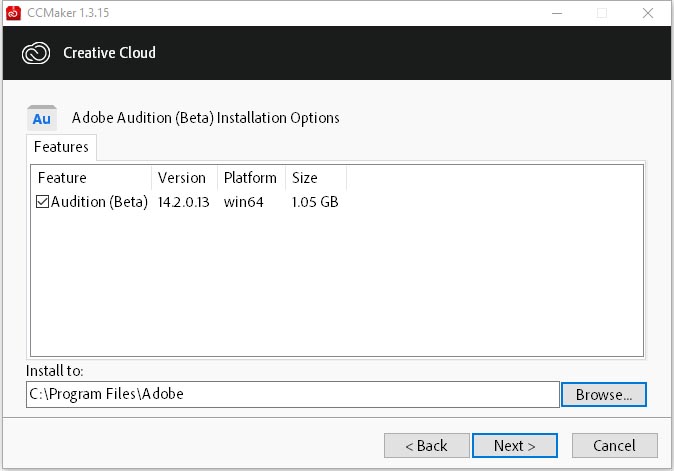Sort by the Feature column header
This screenshot has width=674, height=471.
pos(91,178)
